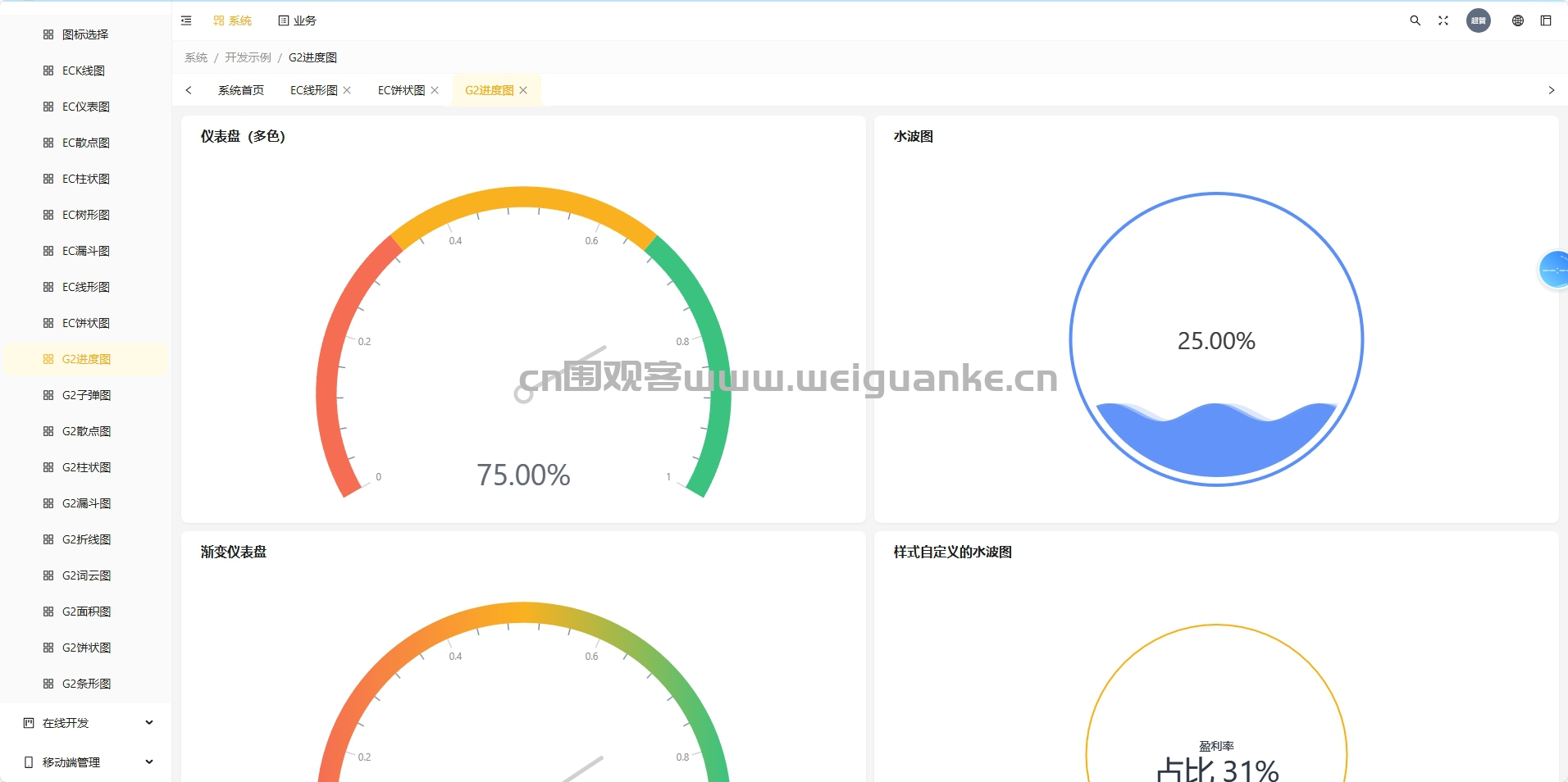Click the grid icon beside ECK线图
This screenshot has width=1568, height=782.
coord(48,70)
